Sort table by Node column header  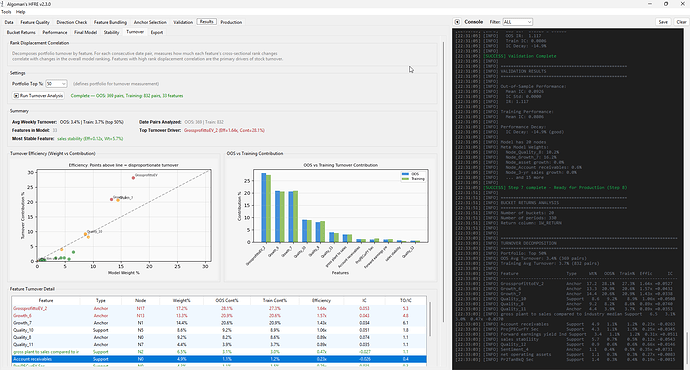pyautogui.click(x=140, y=300)
